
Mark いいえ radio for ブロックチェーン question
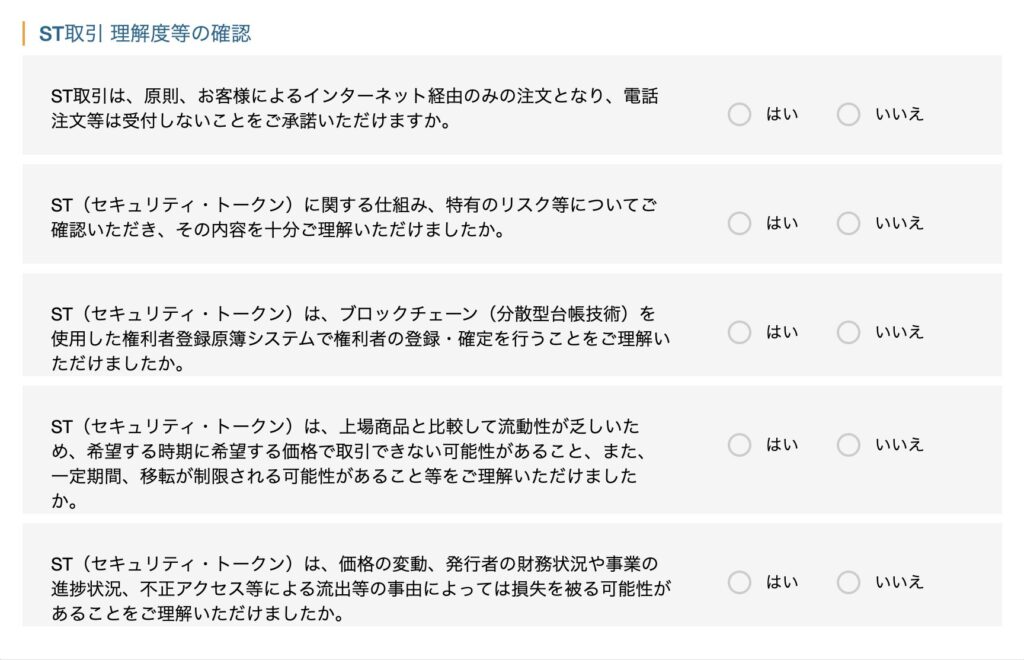coord(848,332)
